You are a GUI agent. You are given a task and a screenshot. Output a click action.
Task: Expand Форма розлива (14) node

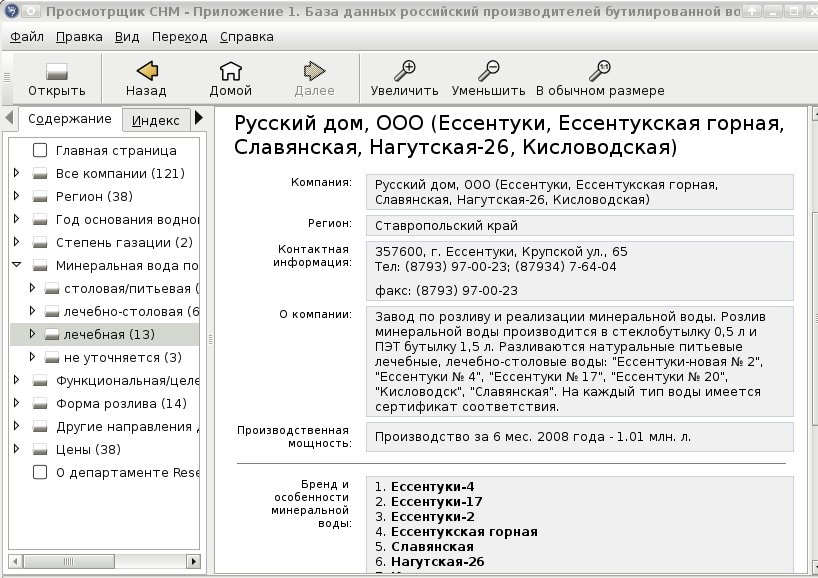point(16,402)
